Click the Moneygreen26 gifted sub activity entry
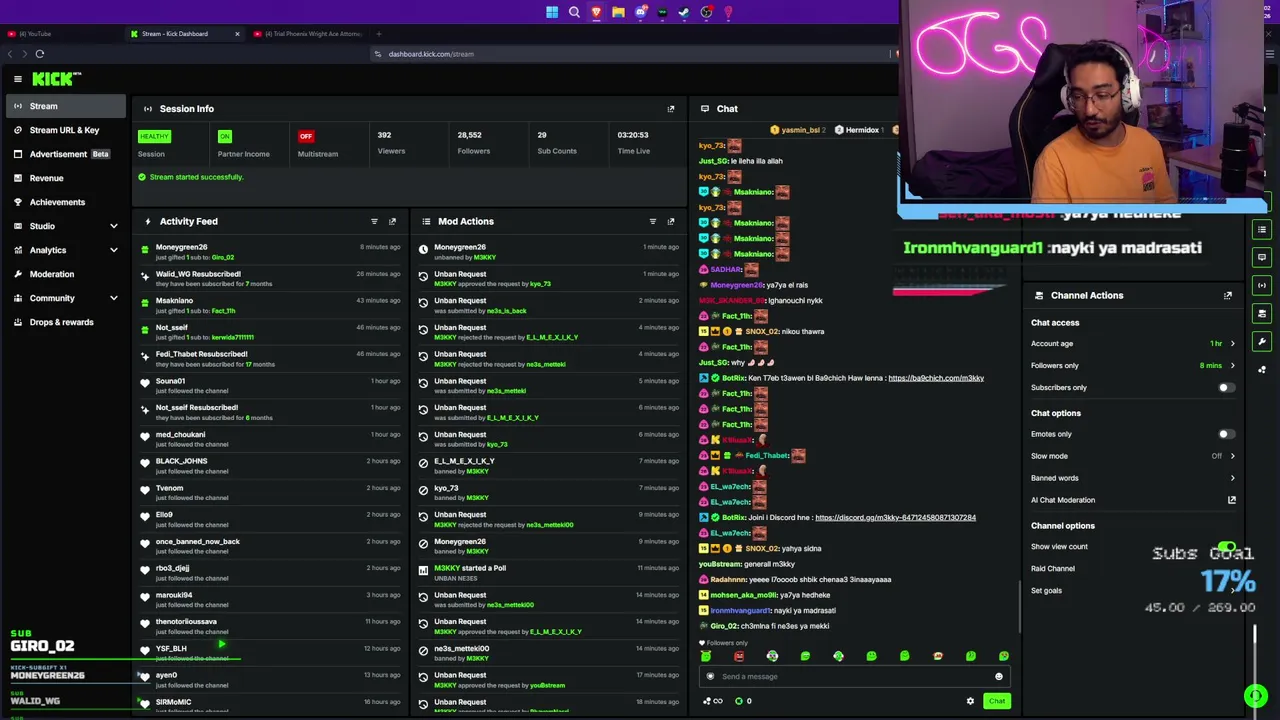Screen dimensions: 1280x720 click(x=270, y=252)
